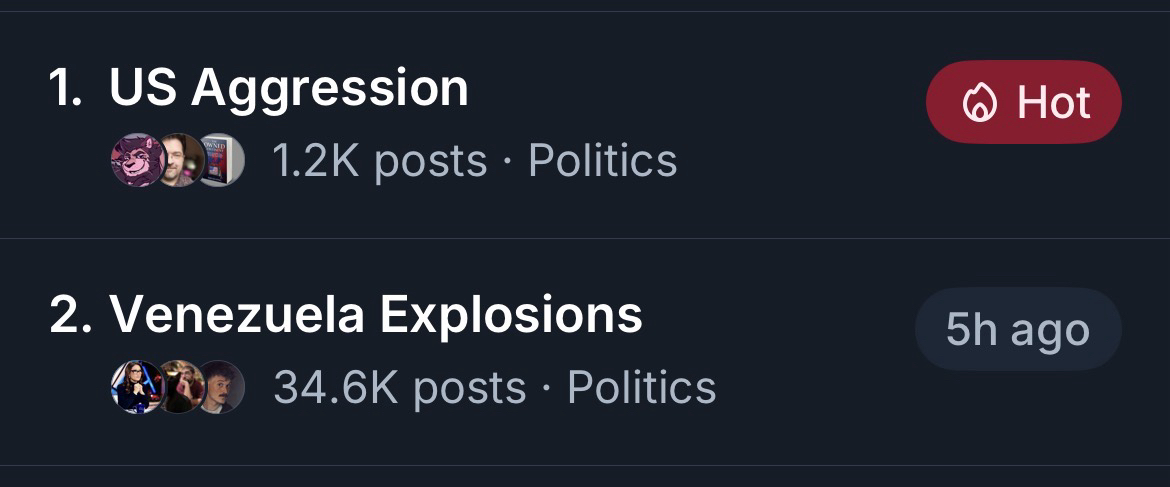
Task: Click the flame icon in the Hot badge
Action: (980, 103)
